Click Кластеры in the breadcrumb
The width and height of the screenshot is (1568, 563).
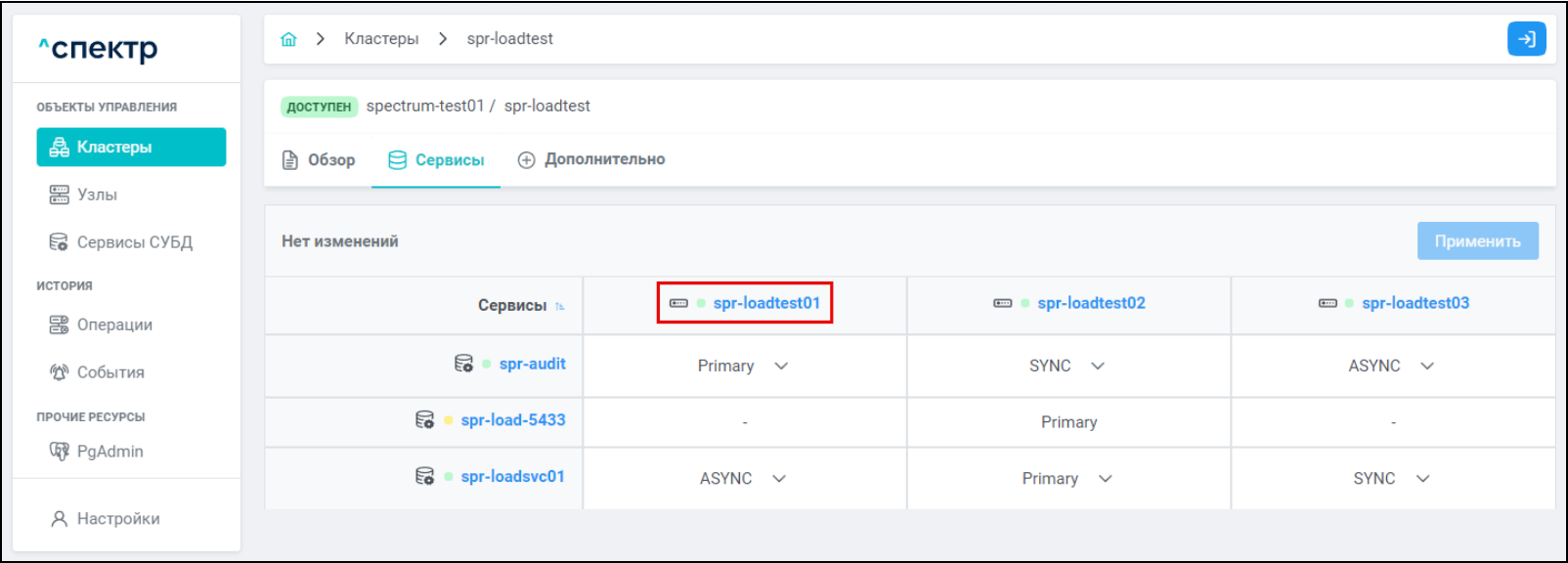[x=381, y=39]
